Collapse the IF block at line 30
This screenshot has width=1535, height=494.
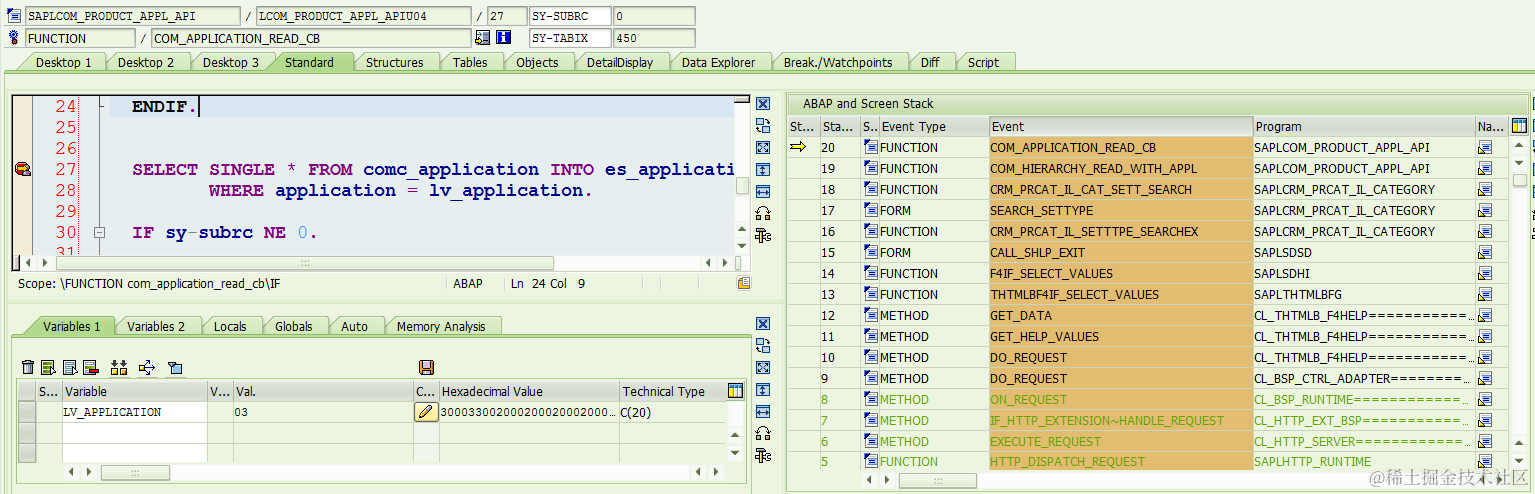[99, 232]
